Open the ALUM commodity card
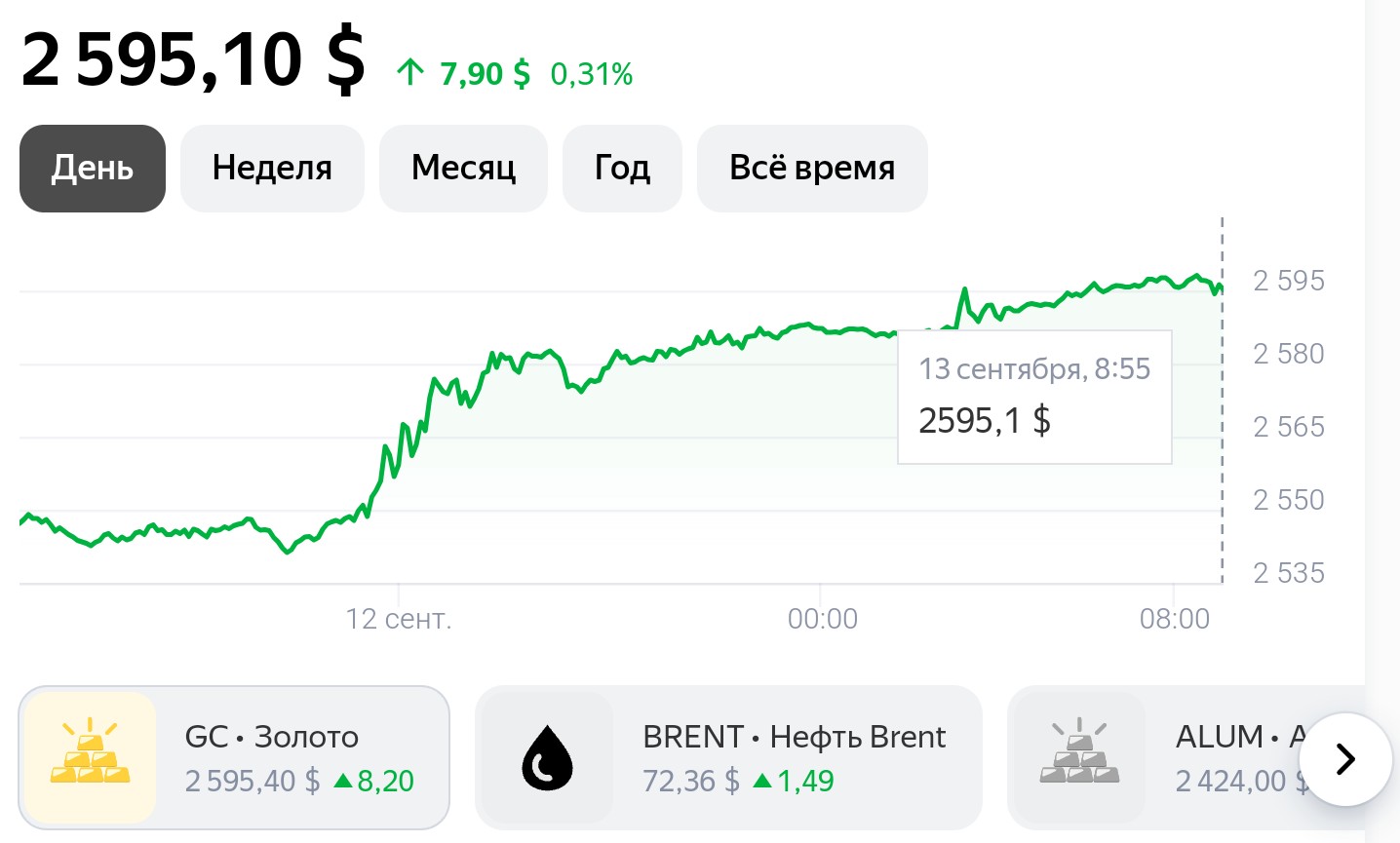The width and height of the screenshot is (1400, 843). coord(1186,757)
